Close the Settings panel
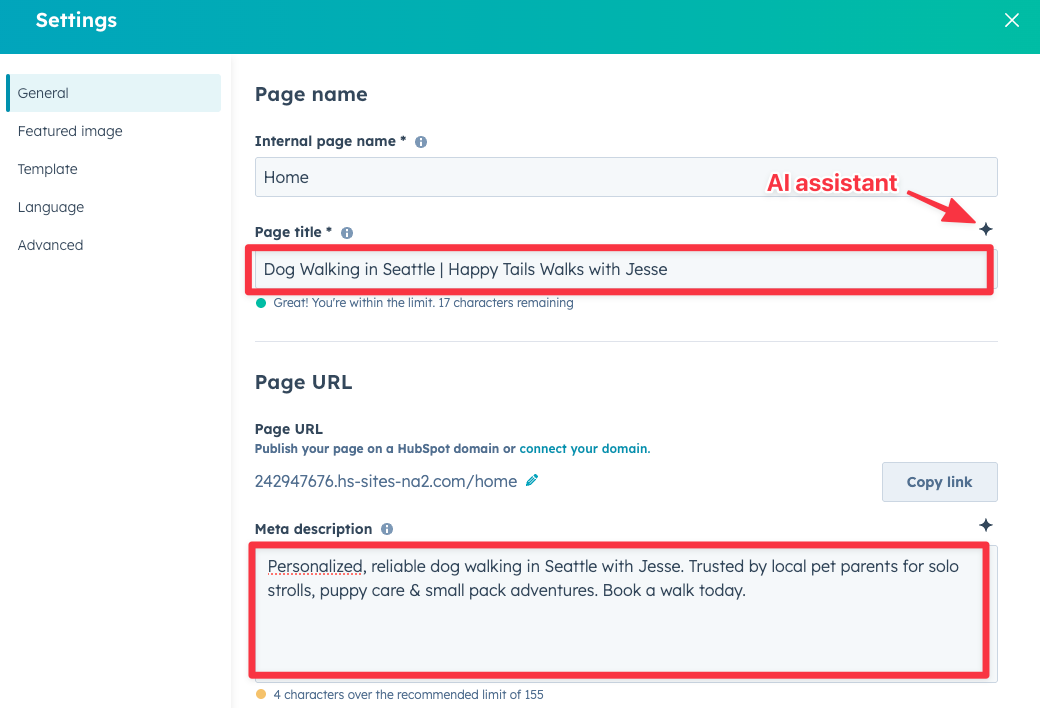The image size is (1040, 708). click(1011, 20)
